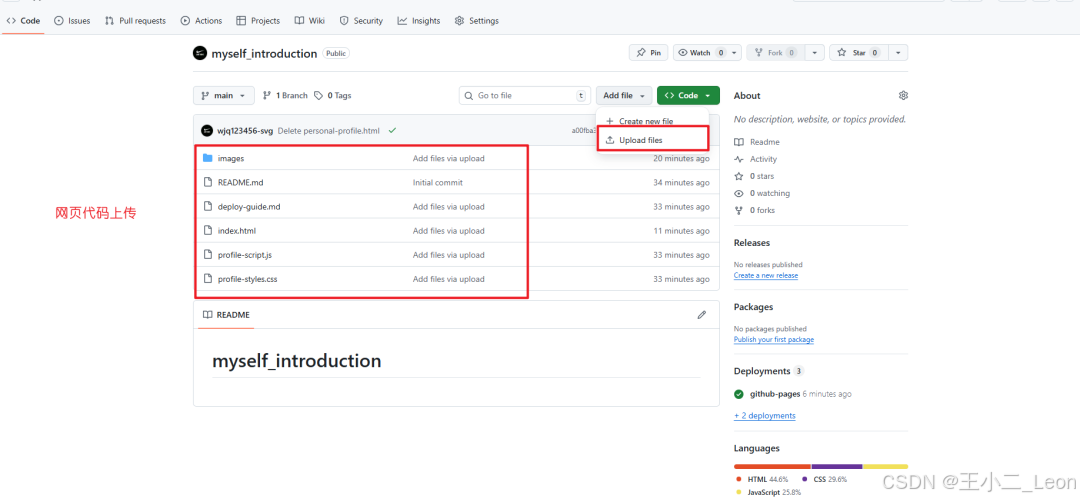Click the wjq123456-svg avatar icon
The image size is (1080, 499).
coord(207,131)
